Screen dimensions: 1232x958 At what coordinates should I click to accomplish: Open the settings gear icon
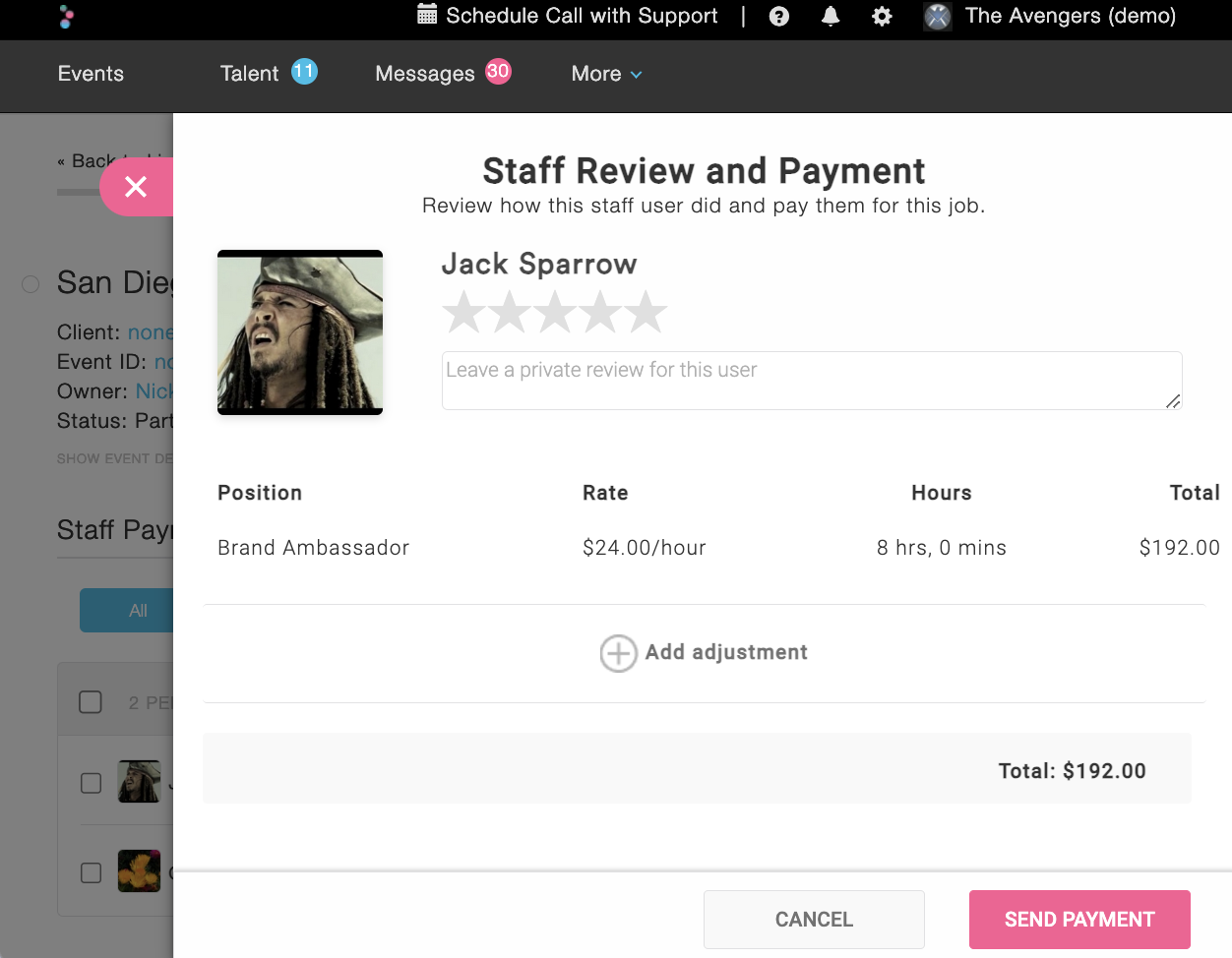click(x=882, y=17)
